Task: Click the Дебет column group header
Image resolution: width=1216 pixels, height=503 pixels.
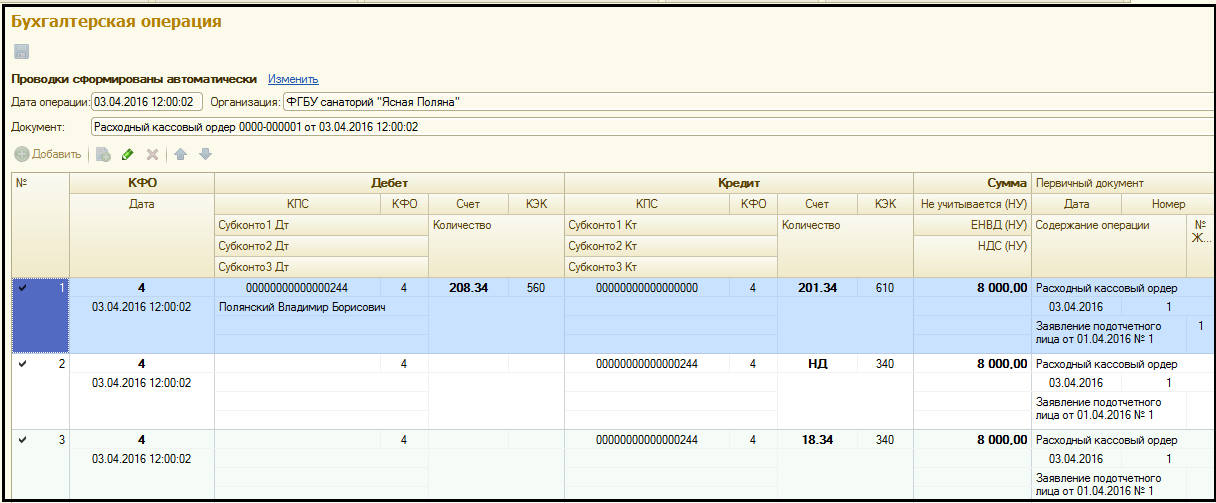Action: click(389, 183)
